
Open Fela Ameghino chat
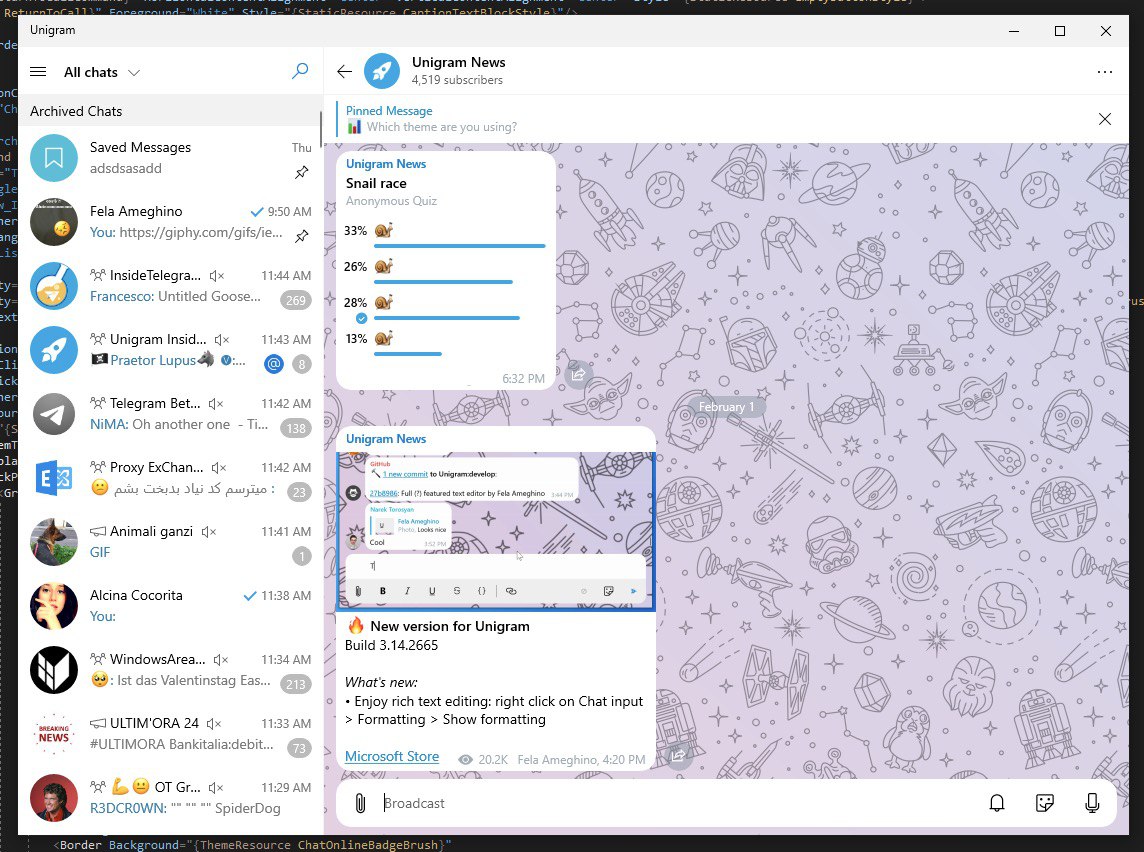coord(169,222)
